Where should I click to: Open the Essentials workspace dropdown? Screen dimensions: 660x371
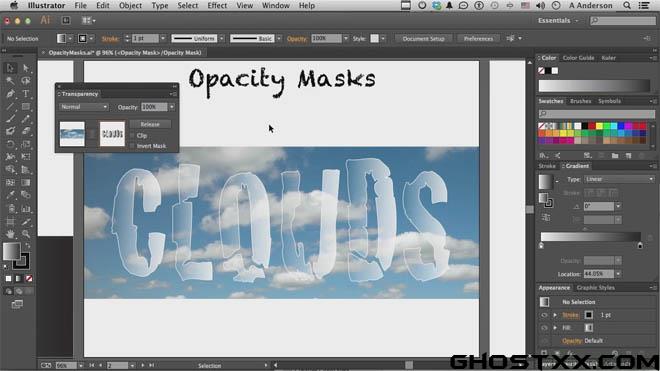coord(558,21)
